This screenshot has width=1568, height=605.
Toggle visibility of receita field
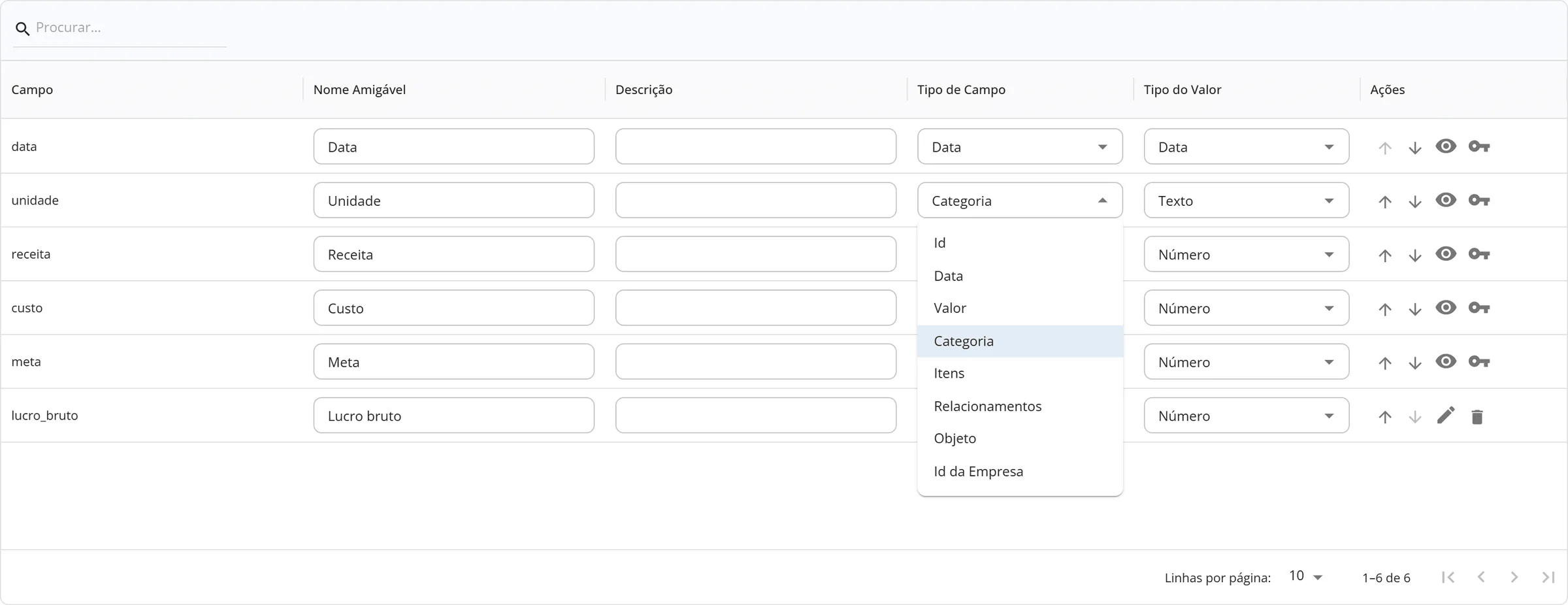click(1446, 253)
